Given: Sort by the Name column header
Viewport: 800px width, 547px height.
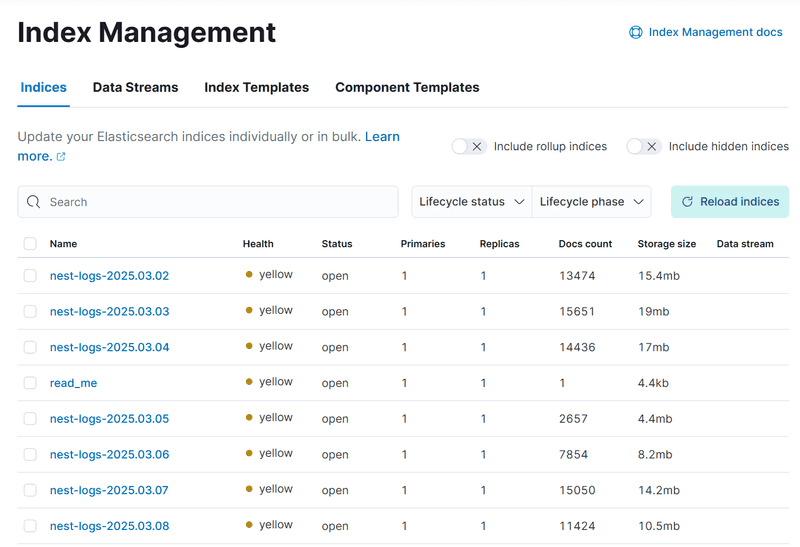Looking at the screenshot, I should [x=63, y=244].
